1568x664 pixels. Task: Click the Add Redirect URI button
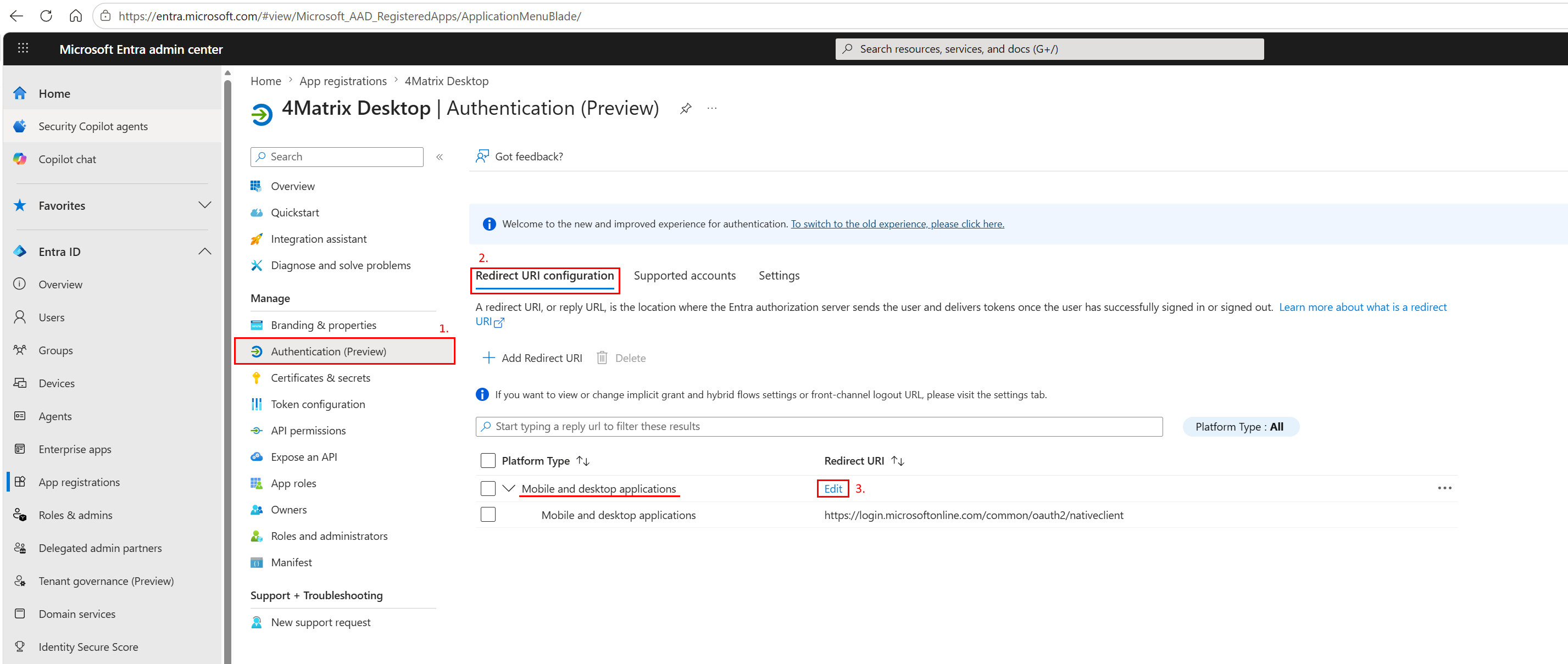coord(532,358)
